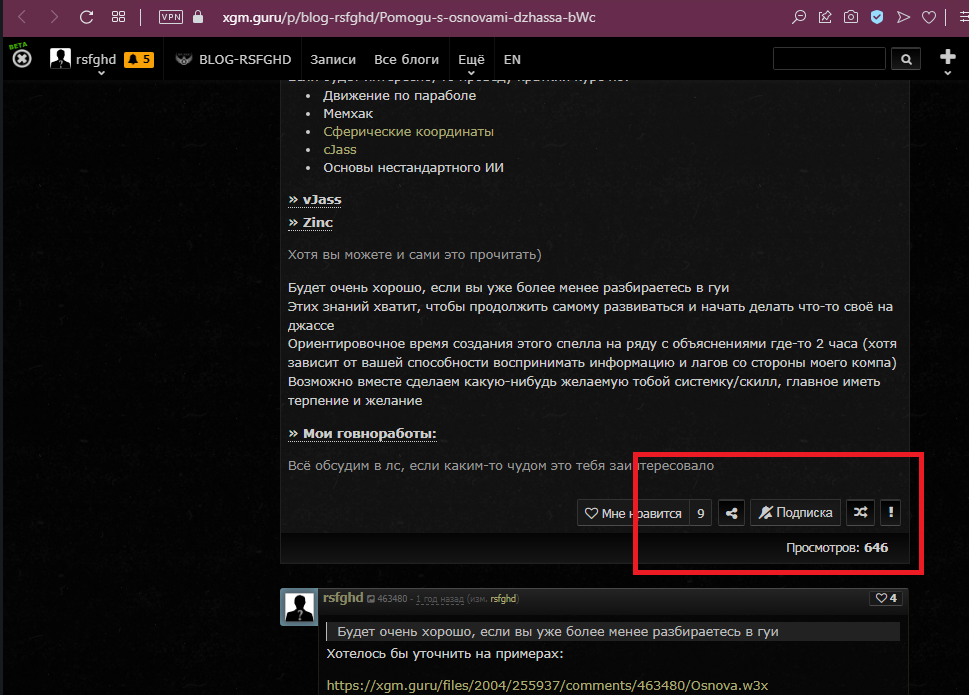Switch language with the EN item
The image size is (969, 695).
pos(512,59)
